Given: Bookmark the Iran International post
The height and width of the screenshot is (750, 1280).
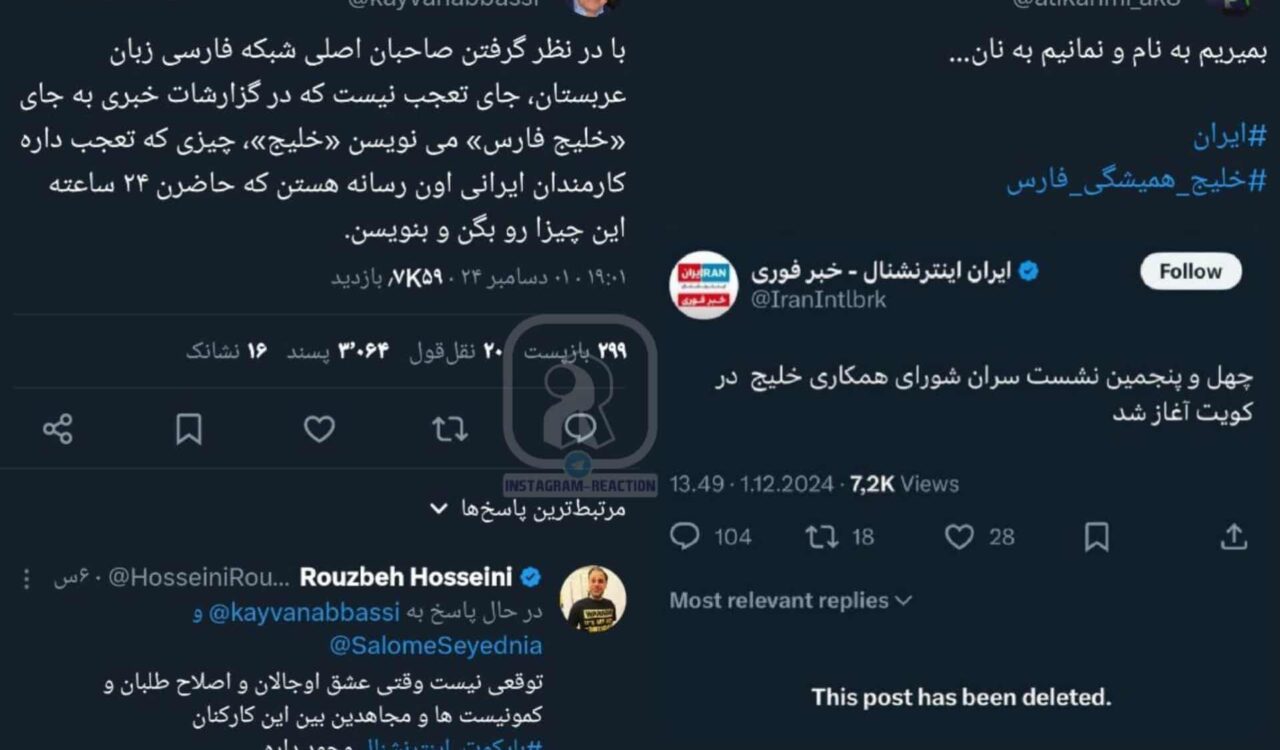Looking at the screenshot, I should tap(1096, 537).
